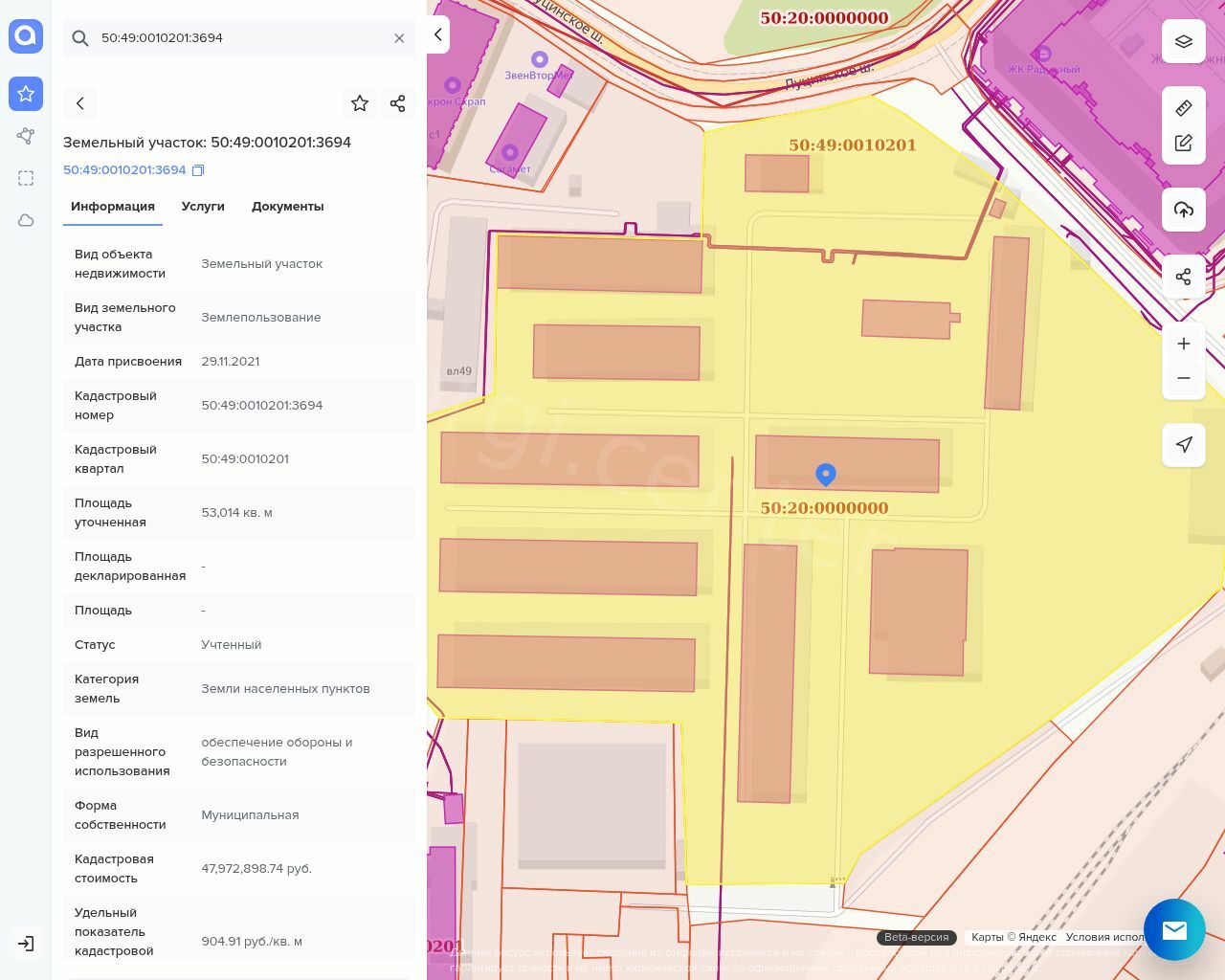Open the 50:49:0010201:3694 blue link
Image resolution: width=1225 pixels, height=980 pixels.
pos(124,170)
